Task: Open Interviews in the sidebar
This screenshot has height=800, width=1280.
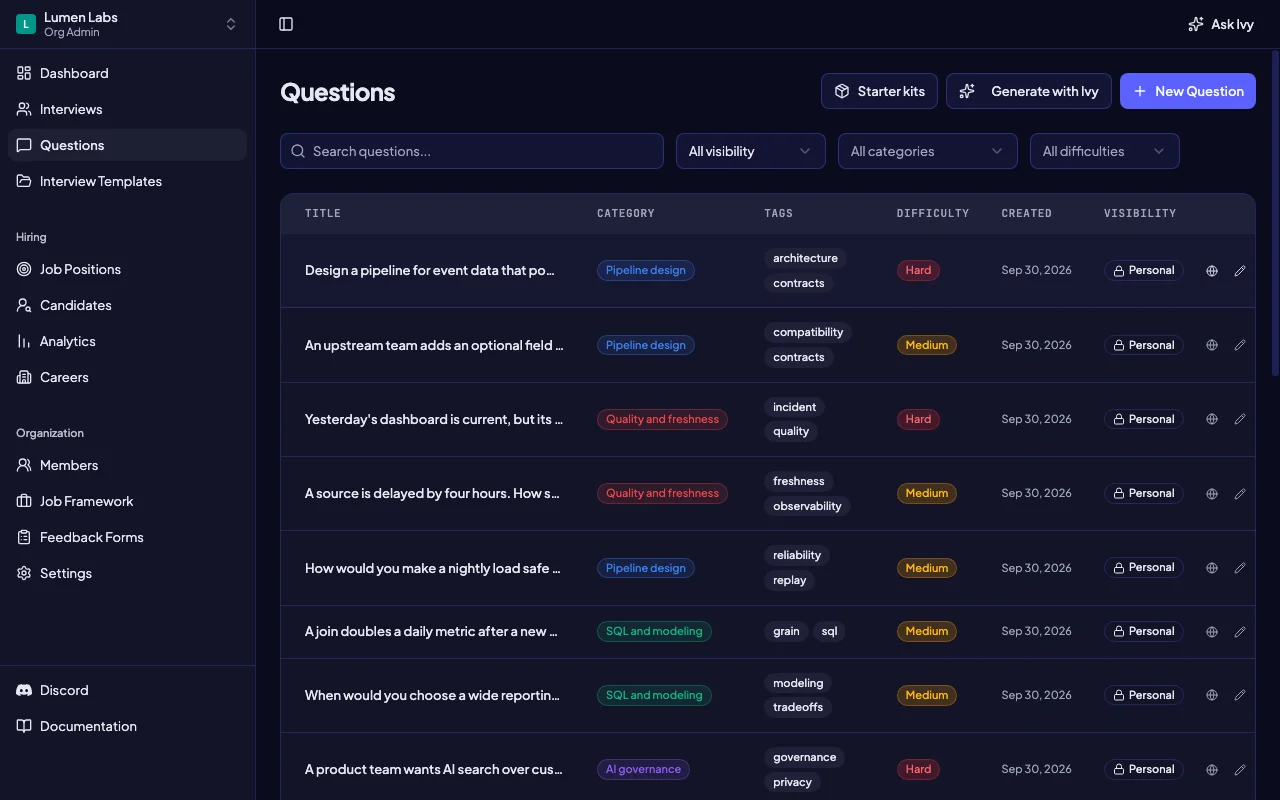Action: coord(127,109)
